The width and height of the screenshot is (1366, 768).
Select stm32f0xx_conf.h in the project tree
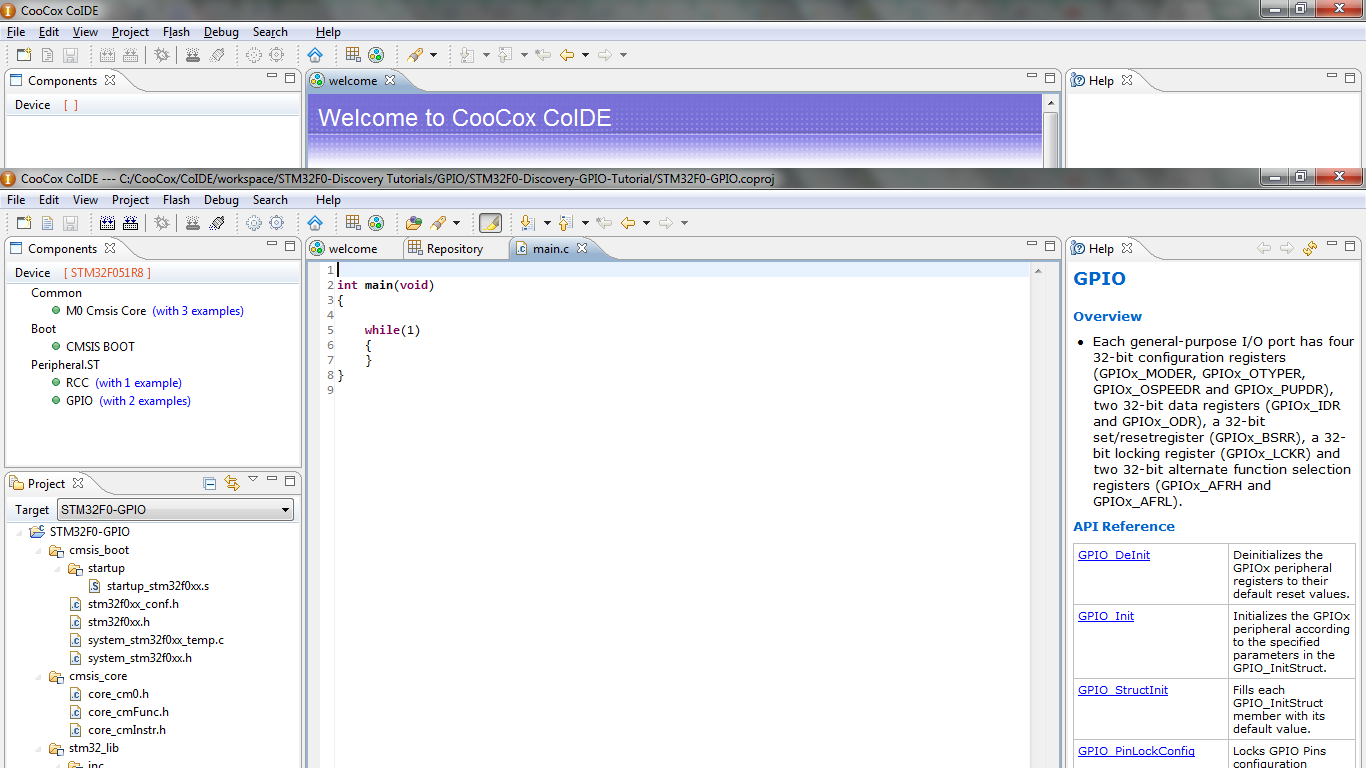pos(133,604)
